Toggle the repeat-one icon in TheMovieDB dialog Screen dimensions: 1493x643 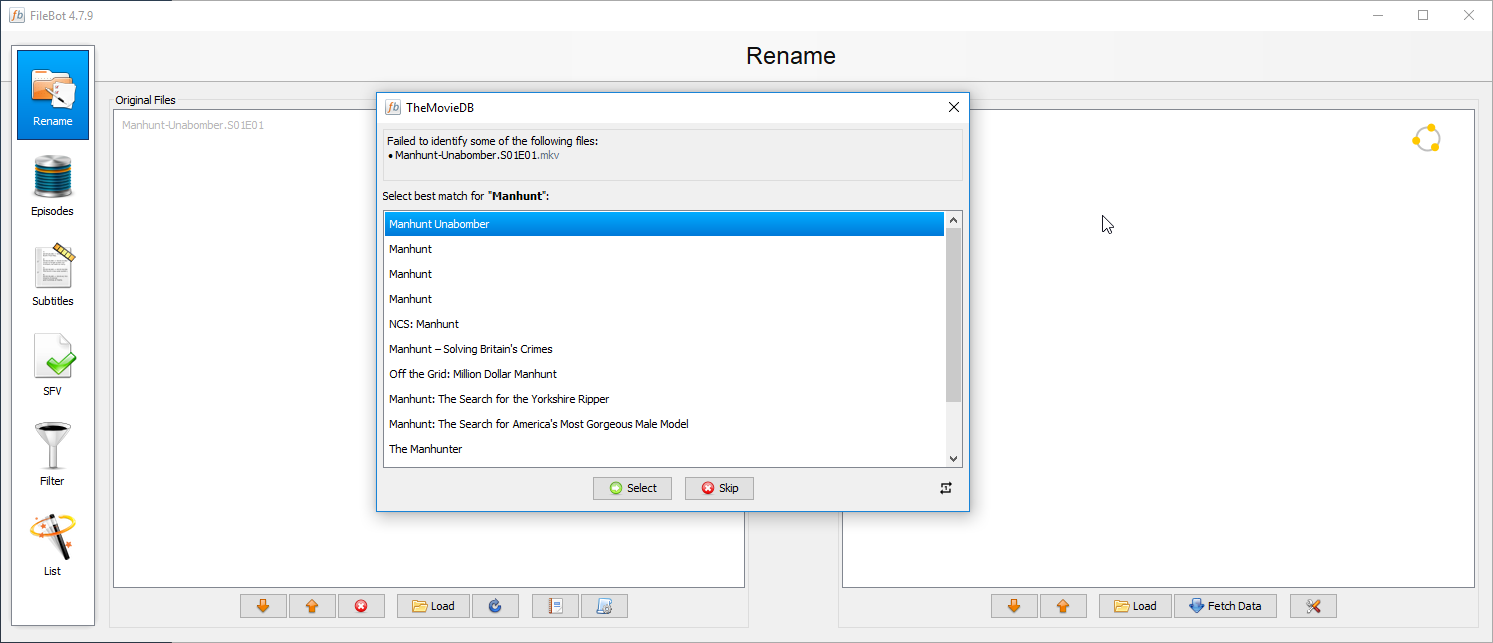click(946, 488)
